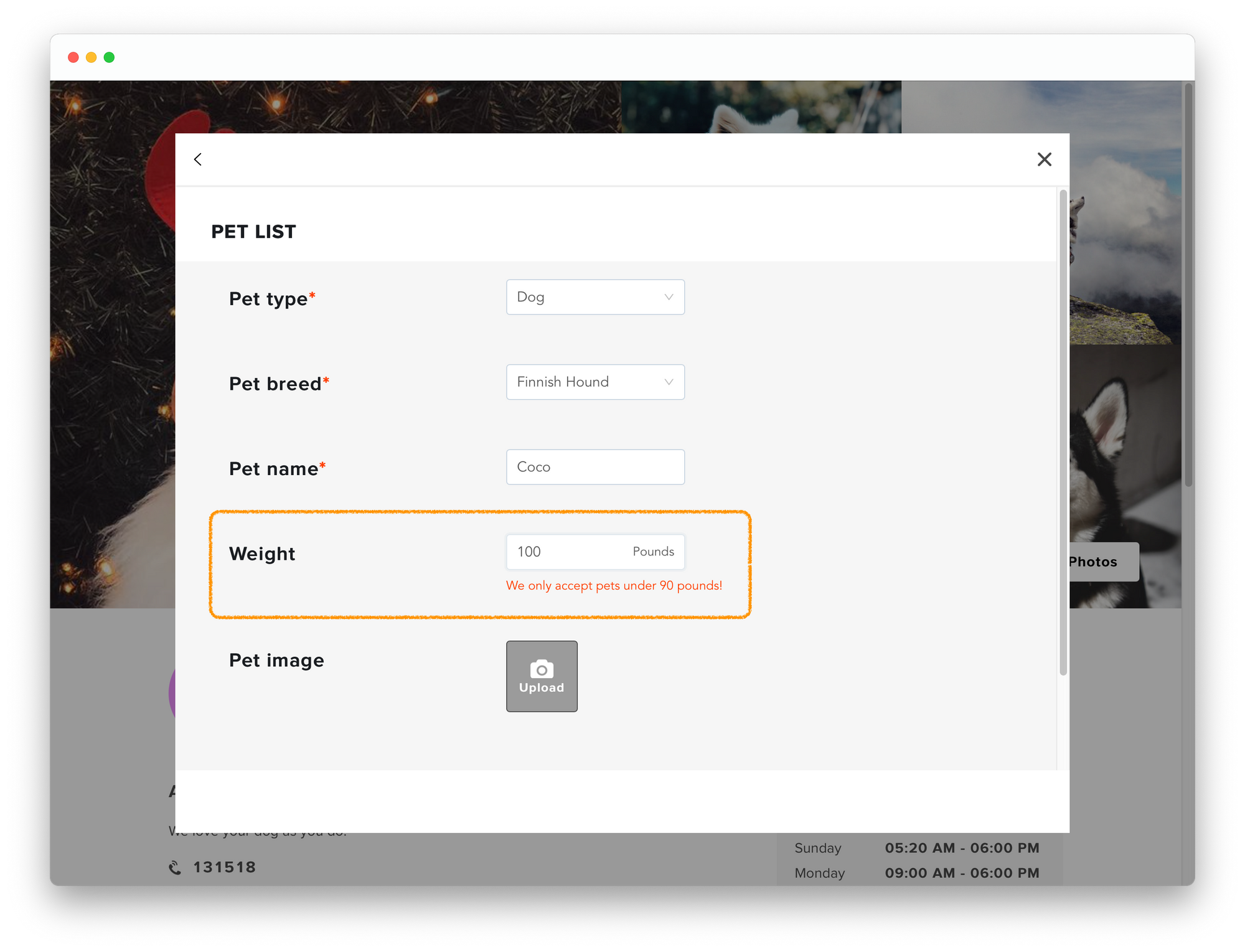Open the Pet type dropdown showing Dog

595,297
